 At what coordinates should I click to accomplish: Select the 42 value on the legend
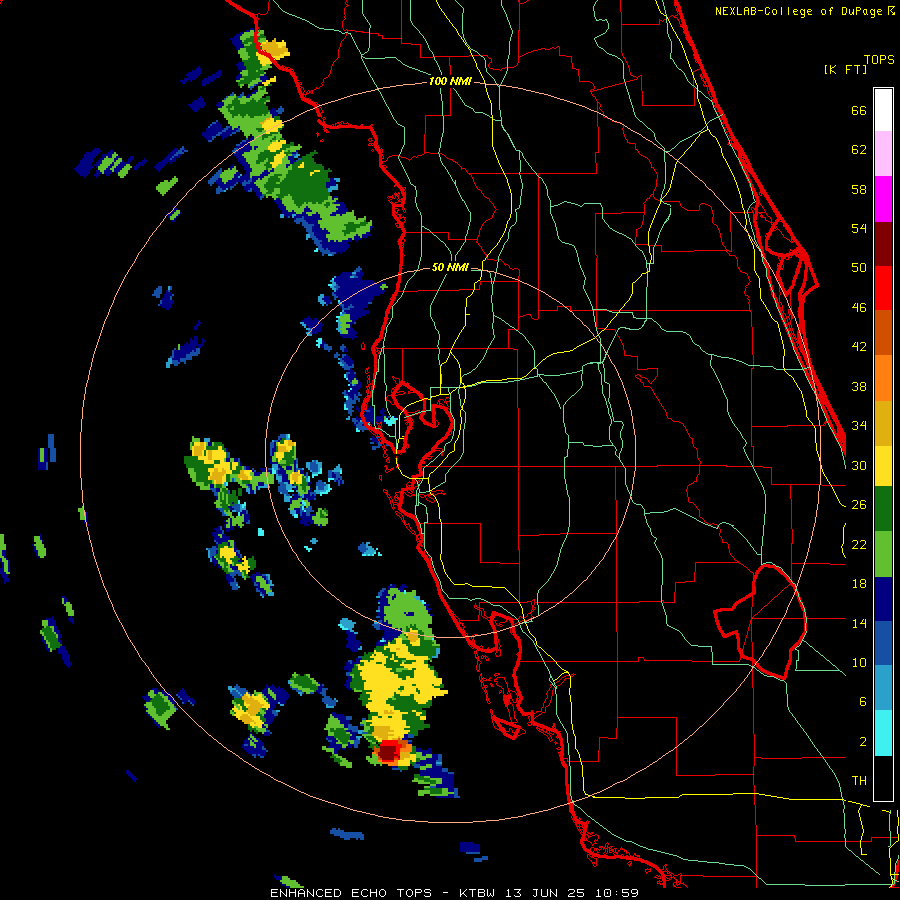[859, 347]
